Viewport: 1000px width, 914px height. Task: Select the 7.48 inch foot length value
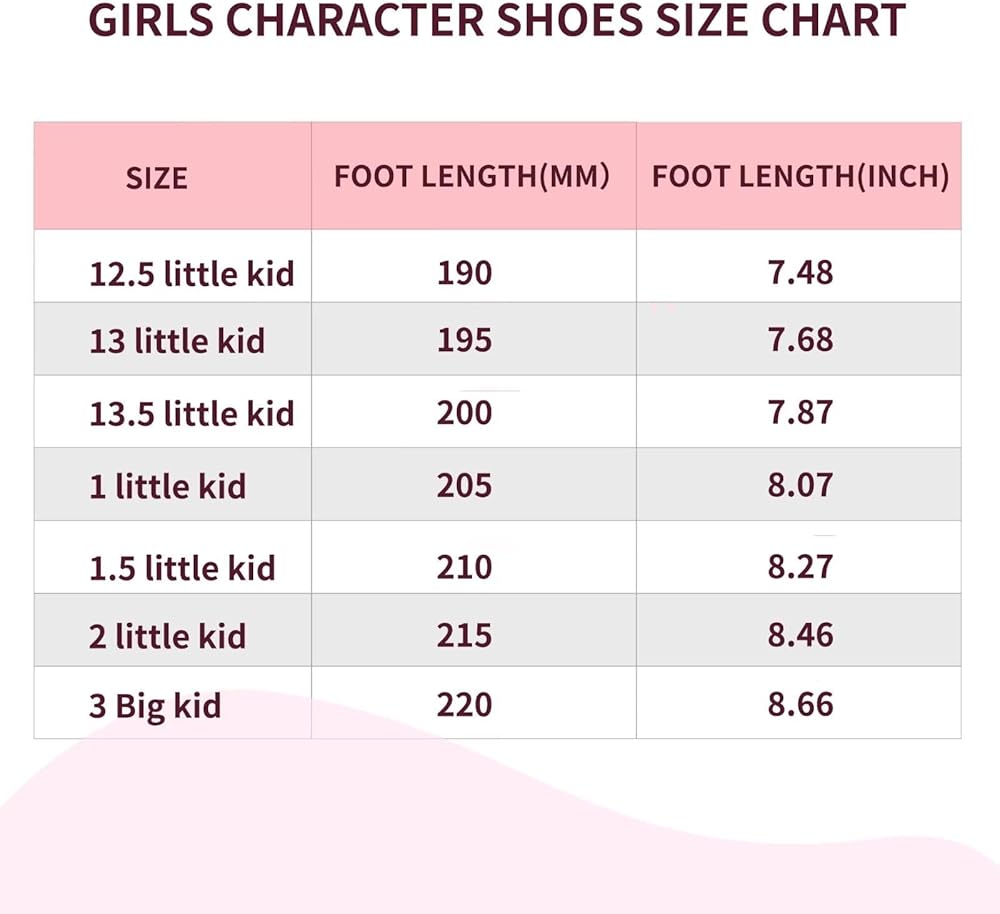[800, 272]
